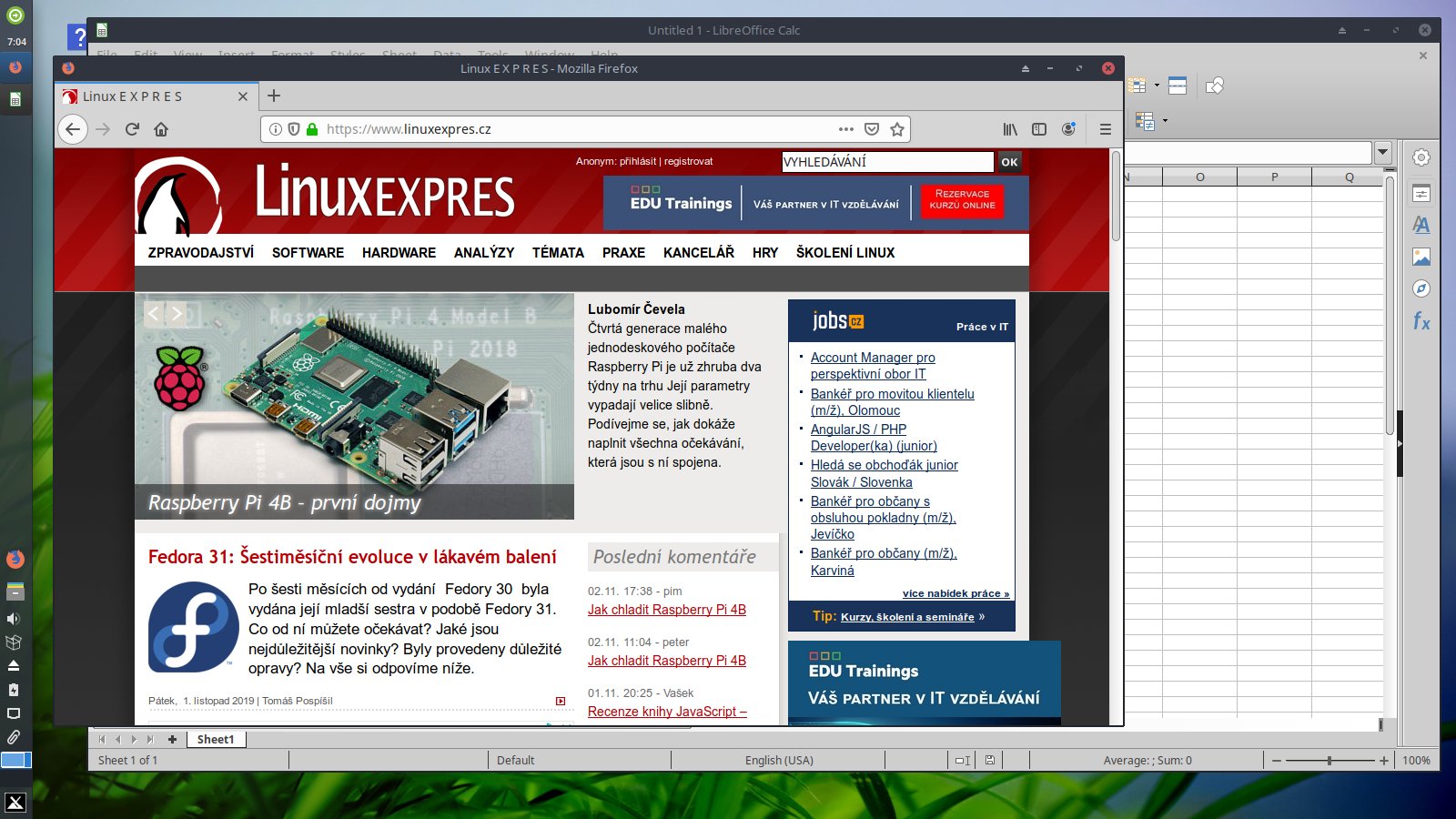Open clipboard paperclip tray icon
This screenshot has height=819, width=1456.
click(14, 737)
